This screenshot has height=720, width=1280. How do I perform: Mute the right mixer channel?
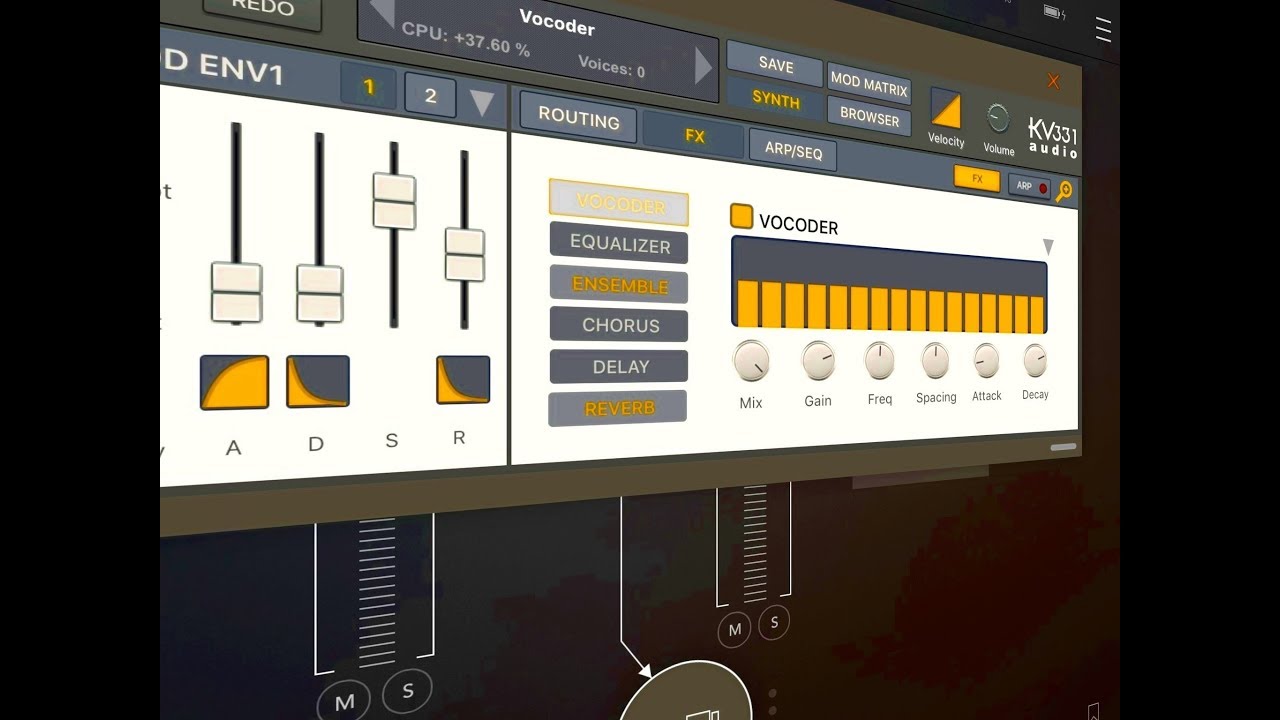[x=735, y=630]
